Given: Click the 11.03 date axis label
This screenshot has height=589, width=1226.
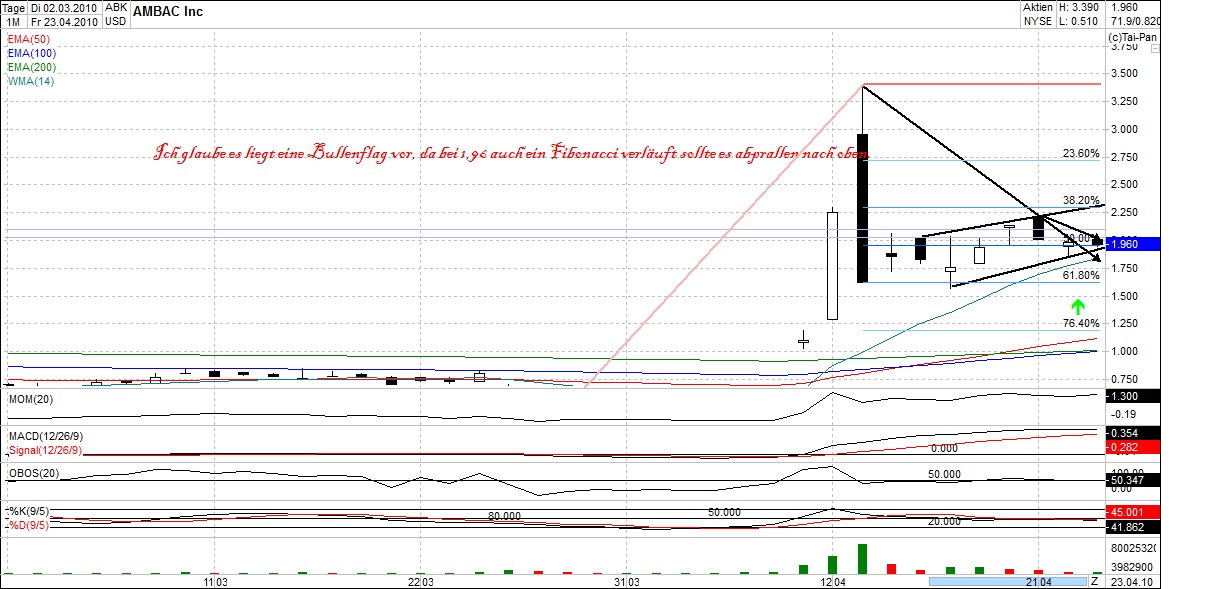Looking at the screenshot, I should click(x=215, y=582).
